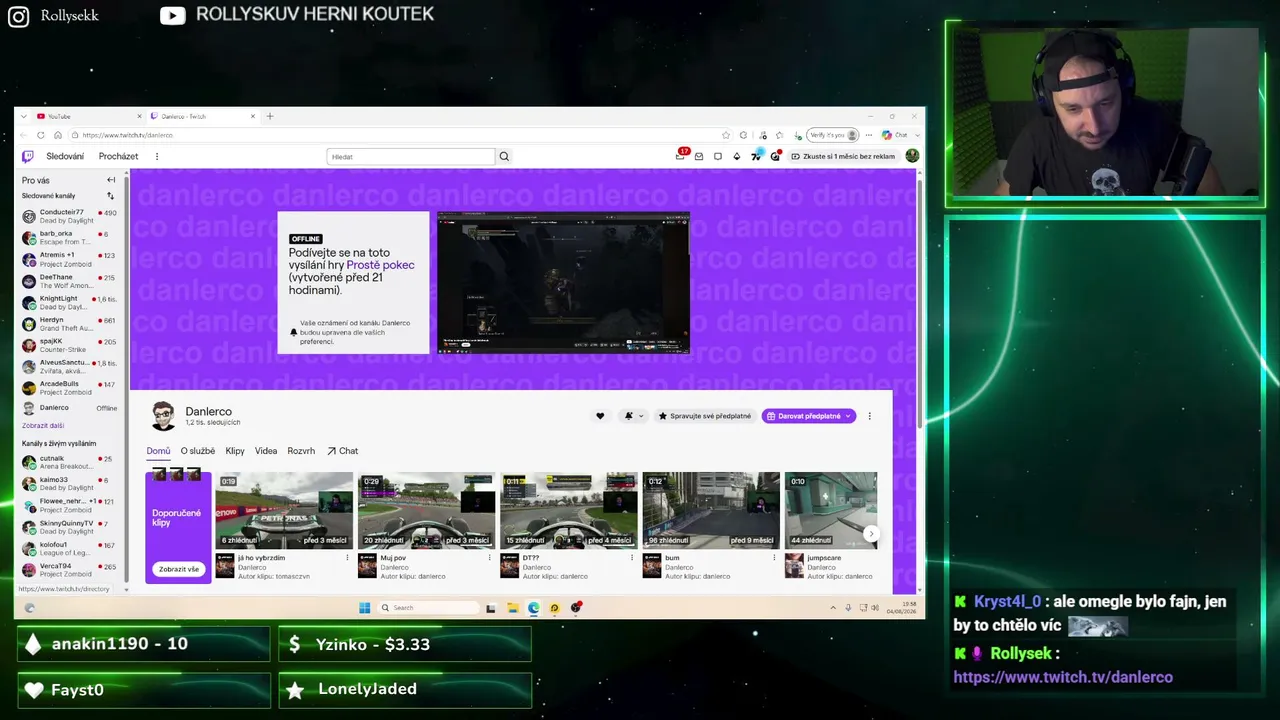Open options for clip 'bum'

pos(774,558)
